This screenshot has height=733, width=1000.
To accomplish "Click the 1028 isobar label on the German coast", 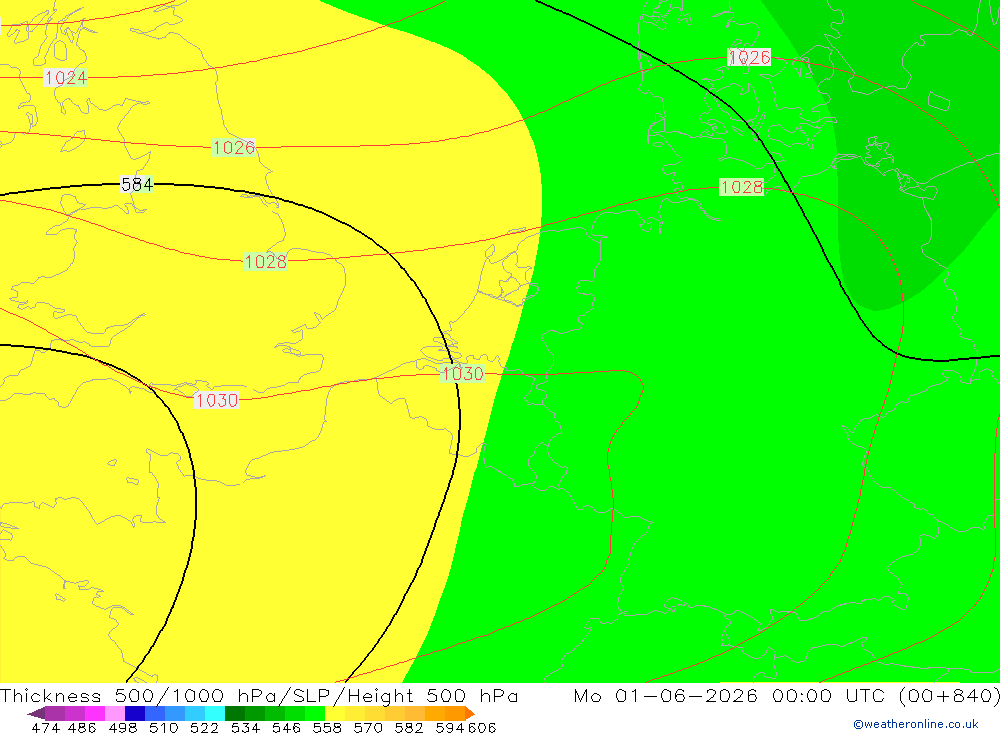I will (x=742, y=187).
